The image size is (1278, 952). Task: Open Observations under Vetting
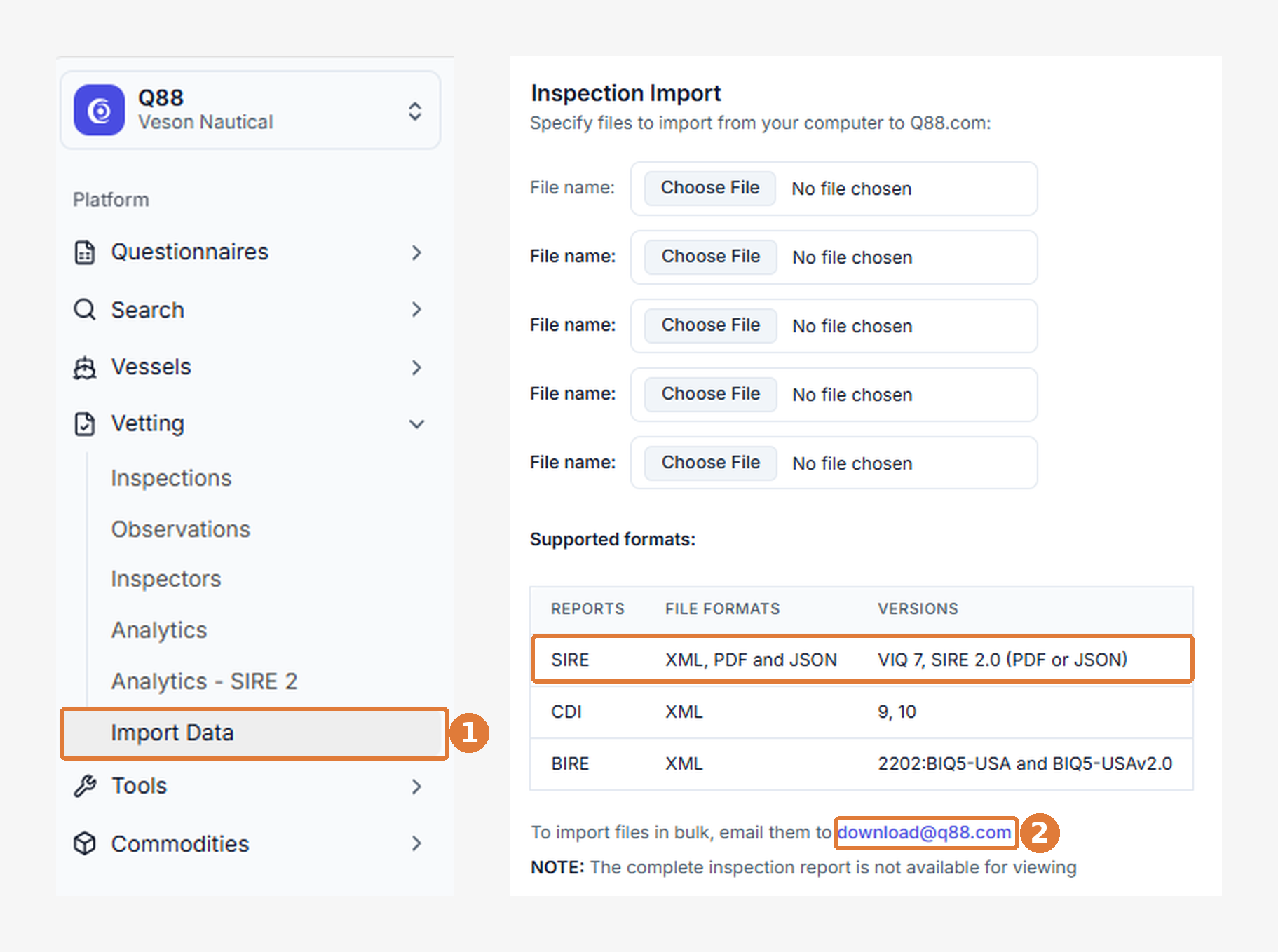pyautogui.click(x=180, y=529)
